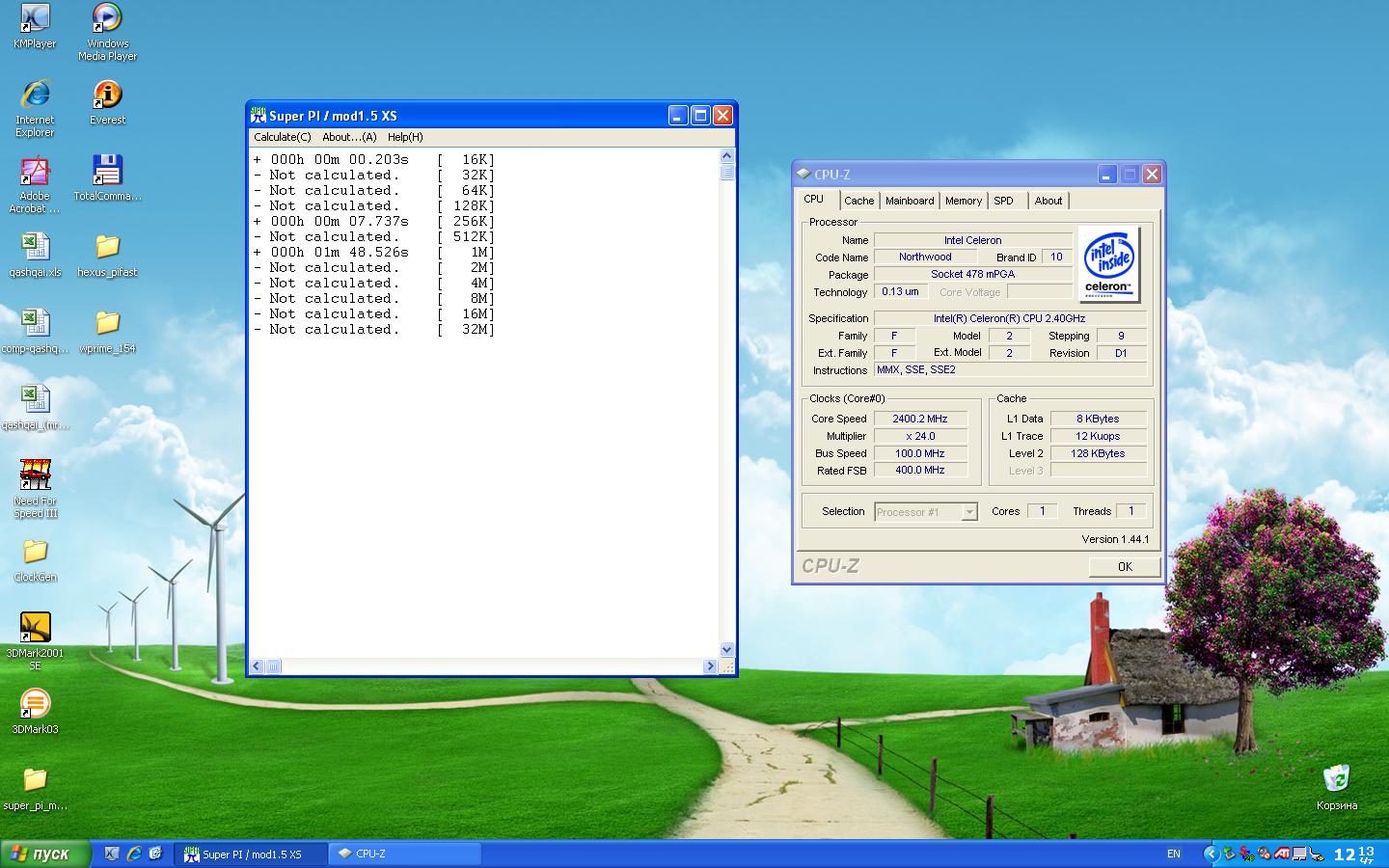Image resolution: width=1389 pixels, height=868 pixels.
Task: Switch to the SPD tab
Action: pos(1004,201)
